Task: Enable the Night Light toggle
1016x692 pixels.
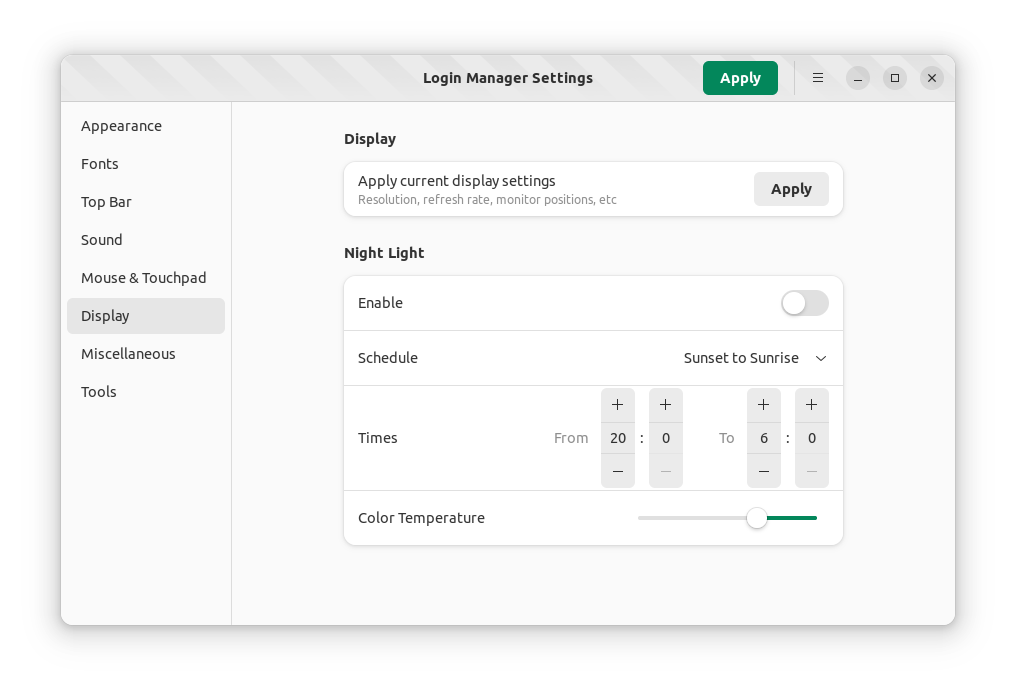Action: click(804, 303)
